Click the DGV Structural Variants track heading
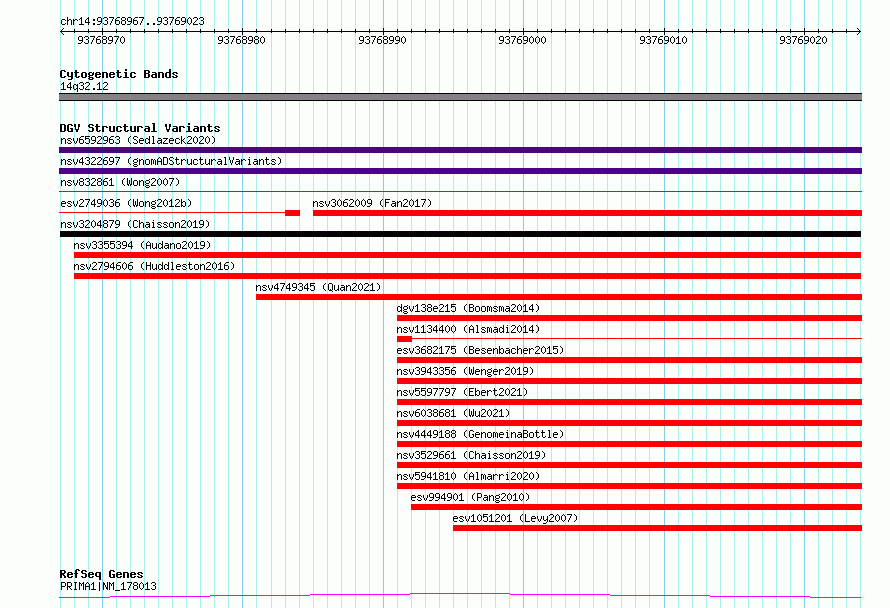The width and height of the screenshot is (890, 608). 140,128
